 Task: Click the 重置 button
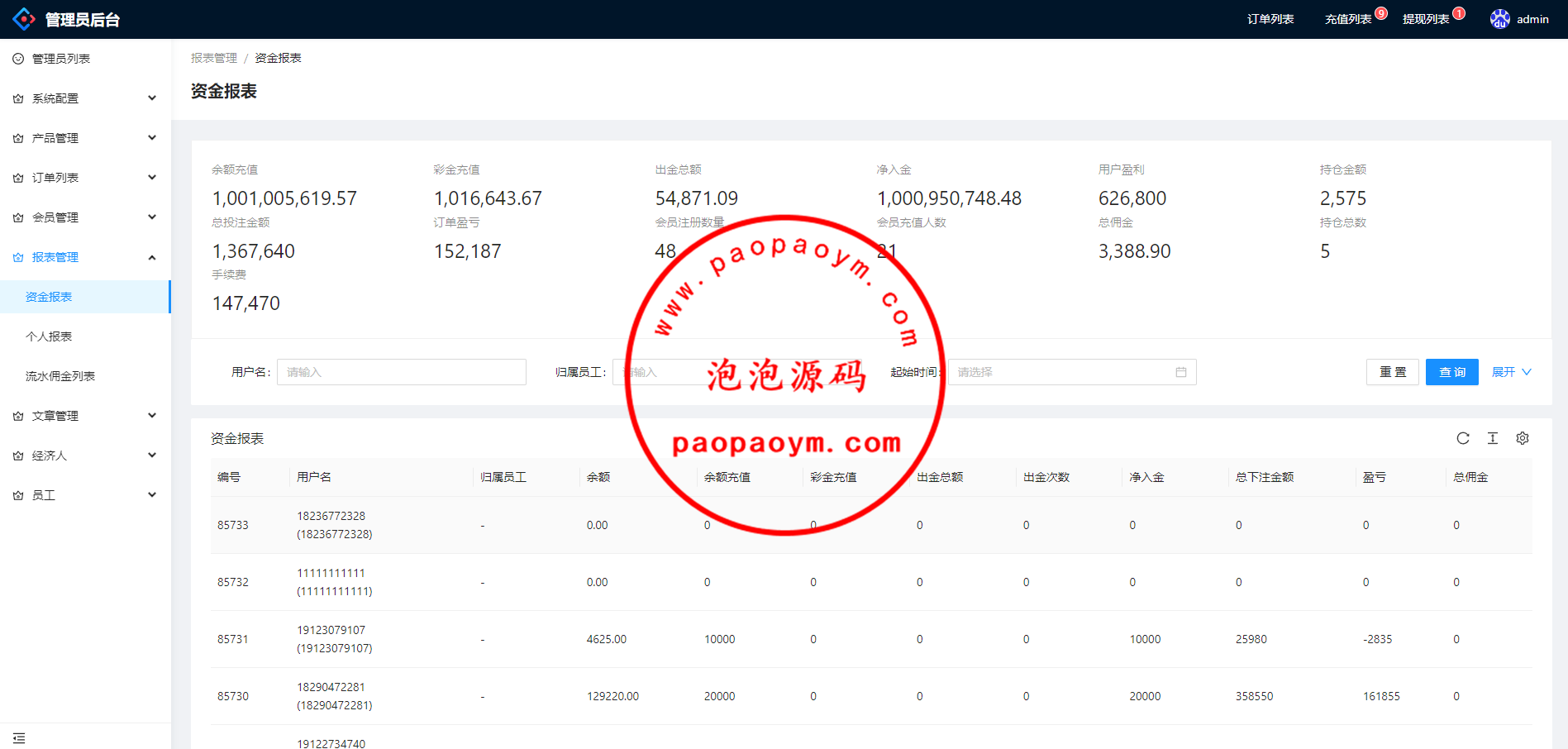(1392, 372)
